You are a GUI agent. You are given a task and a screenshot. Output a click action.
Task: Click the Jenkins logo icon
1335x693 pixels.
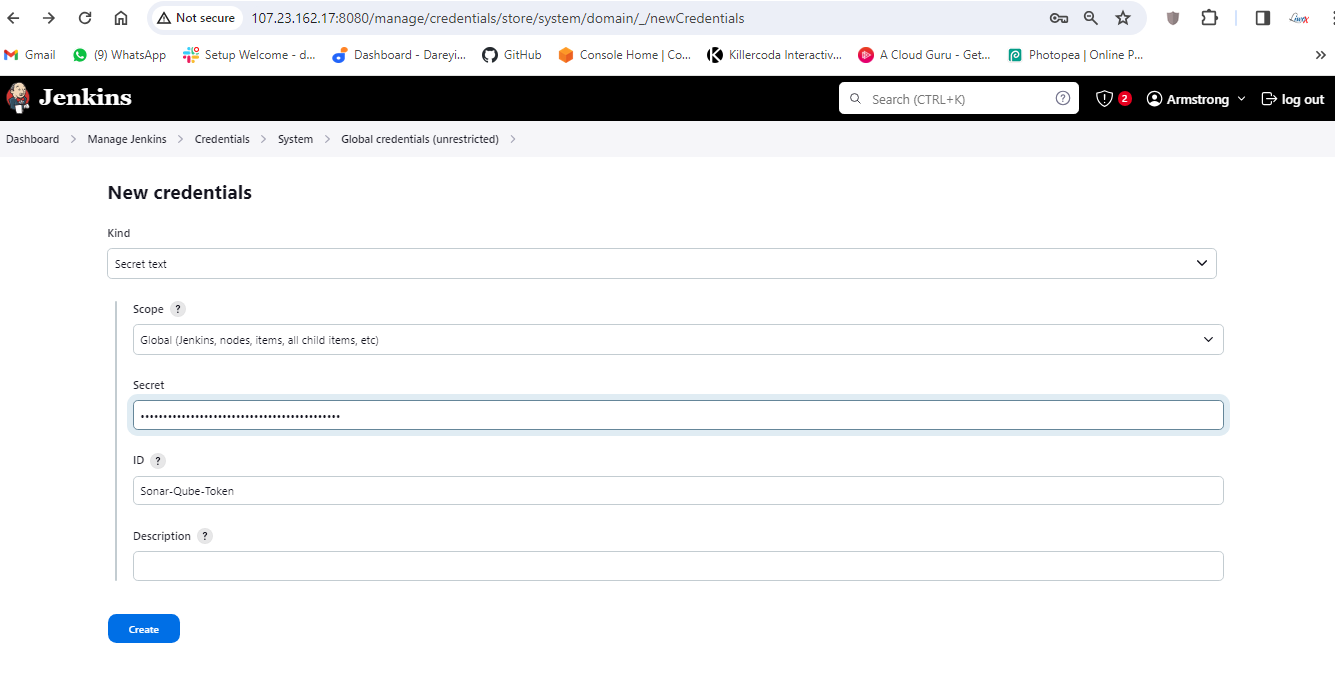coord(18,98)
